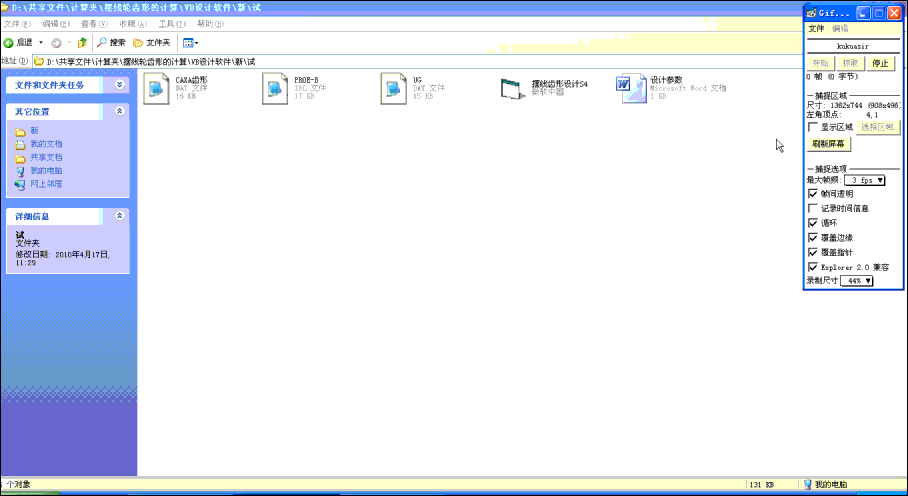Go up one folder level
The height and width of the screenshot is (496, 908).
point(82,42)
